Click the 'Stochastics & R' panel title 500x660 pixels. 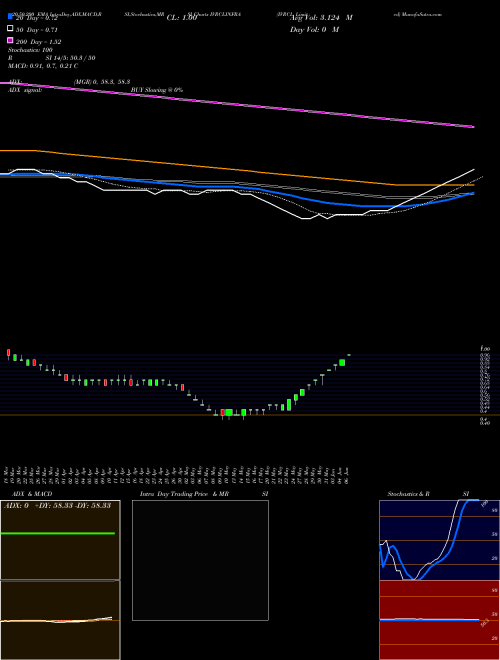409,494
